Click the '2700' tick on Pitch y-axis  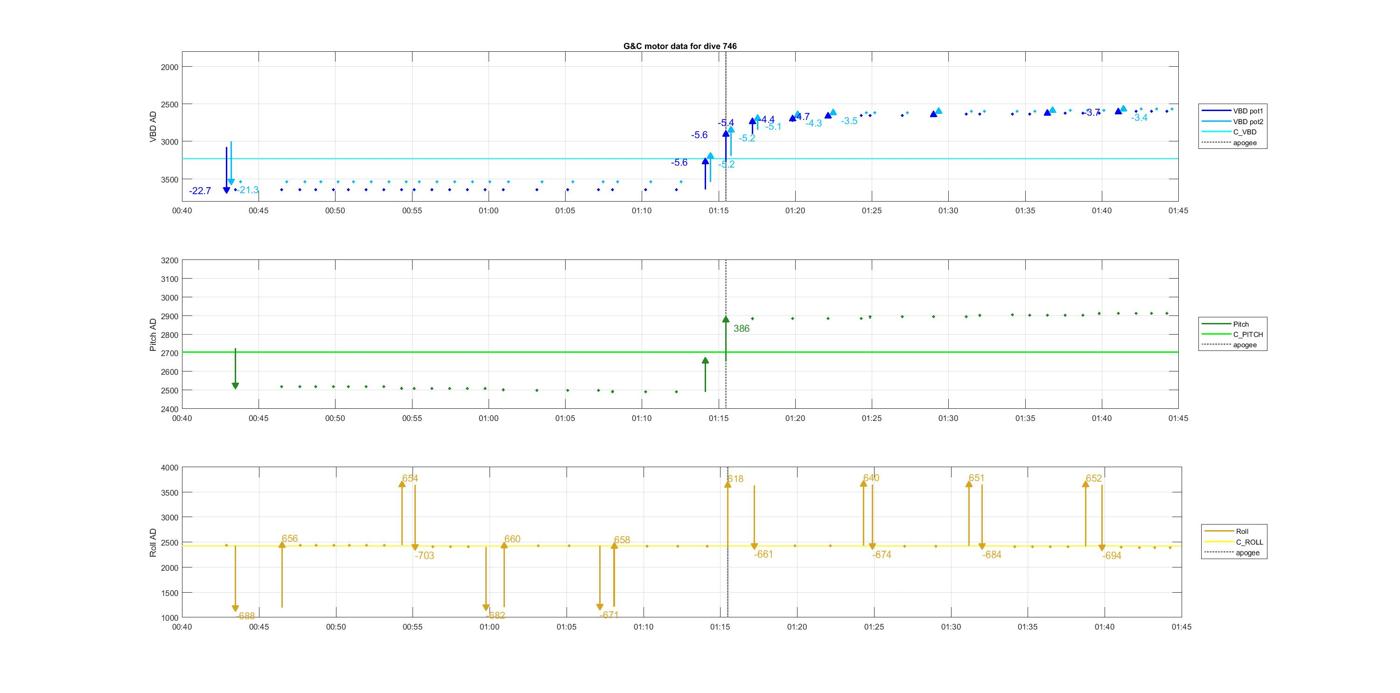[169, 354]
